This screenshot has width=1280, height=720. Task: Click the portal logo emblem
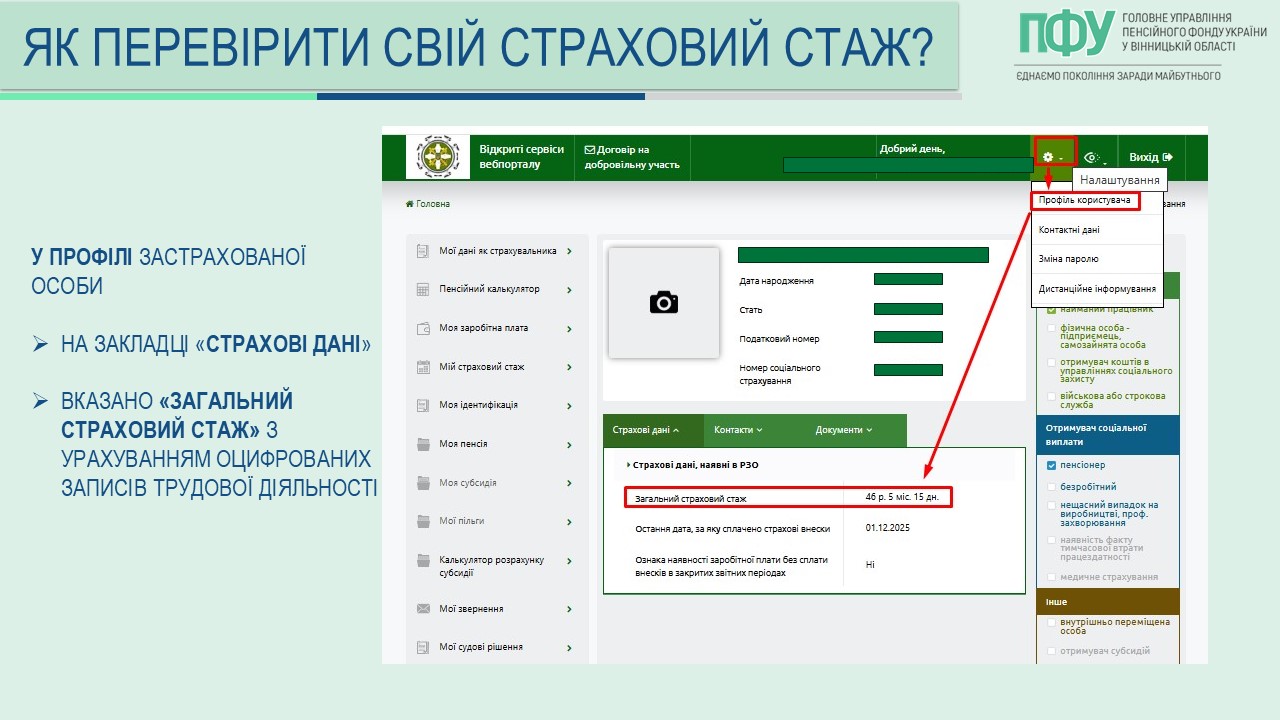pyautogui.click(x=438, y=157)
